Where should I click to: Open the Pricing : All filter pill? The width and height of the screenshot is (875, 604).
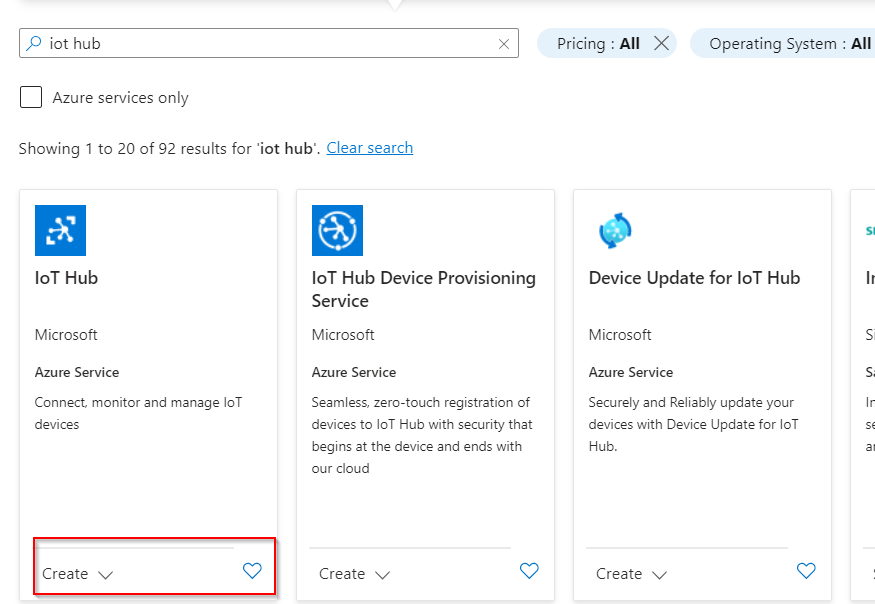(x=598, y=44)
